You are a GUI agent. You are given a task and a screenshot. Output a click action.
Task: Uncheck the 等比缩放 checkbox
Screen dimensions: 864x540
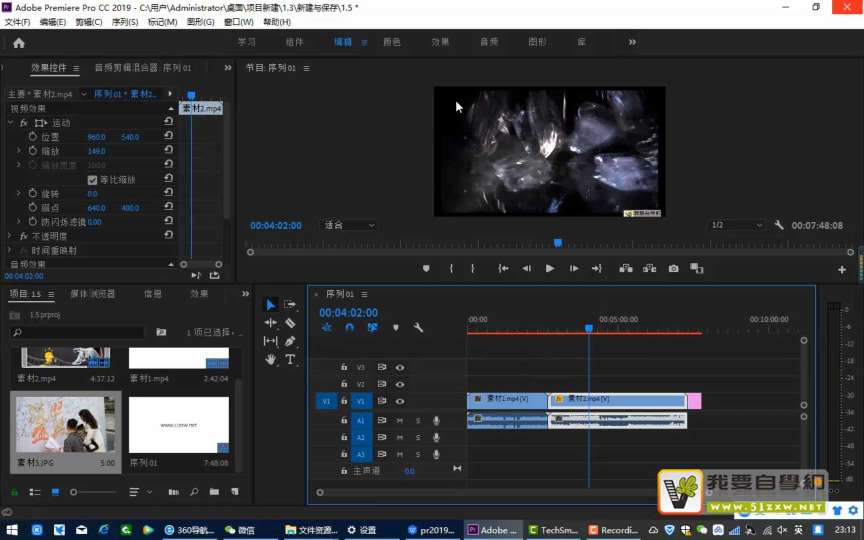[x=92, y=180]
